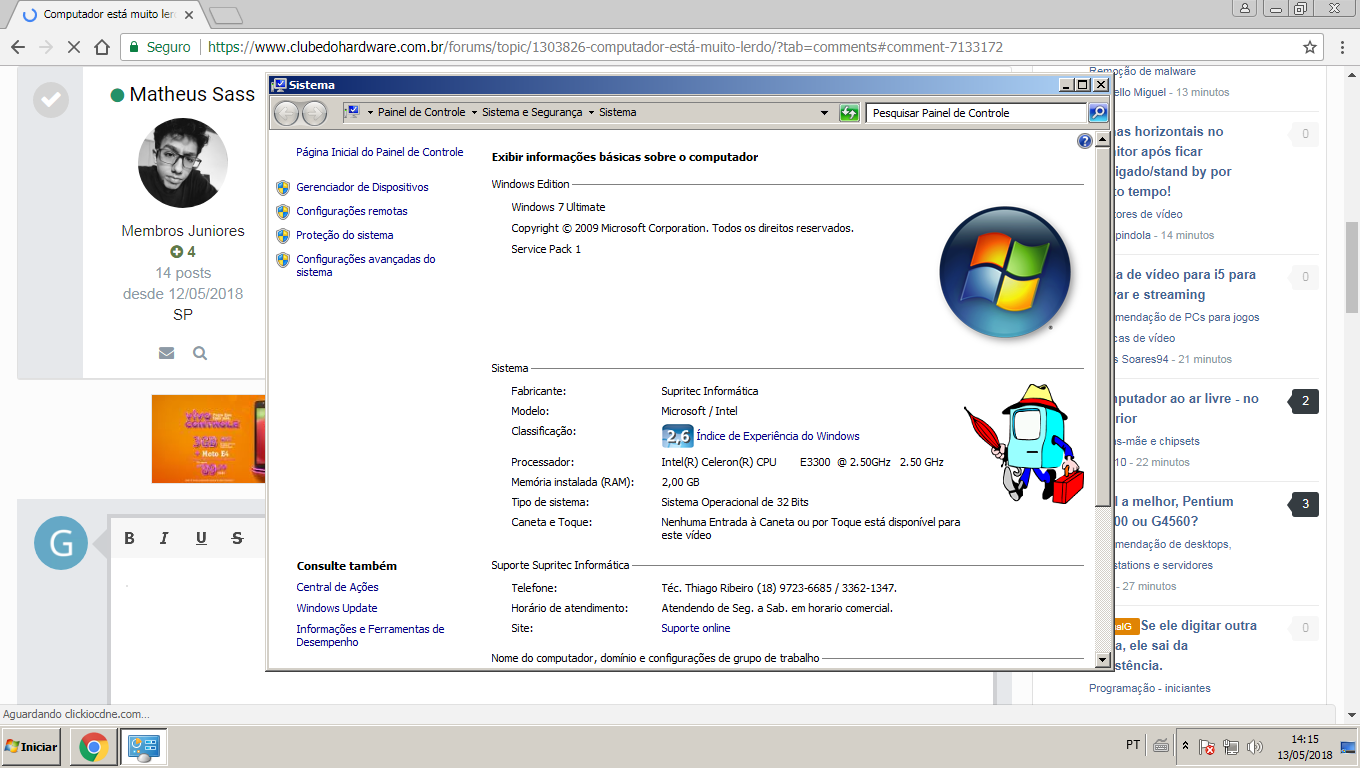The height and width of the screenshot is (768, 1360).
Task: Toggle italic in the reply editor
Action: click(x=164, y=538)
